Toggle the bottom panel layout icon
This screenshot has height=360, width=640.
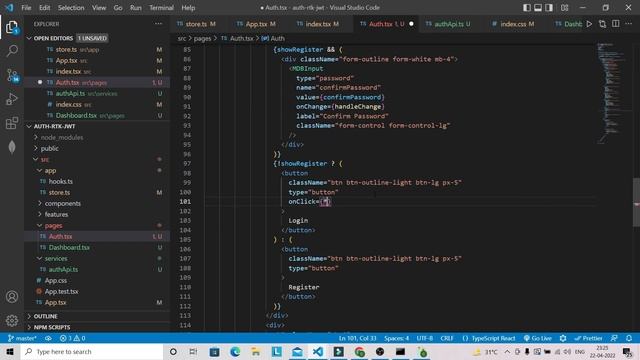[x=538, y=8]
